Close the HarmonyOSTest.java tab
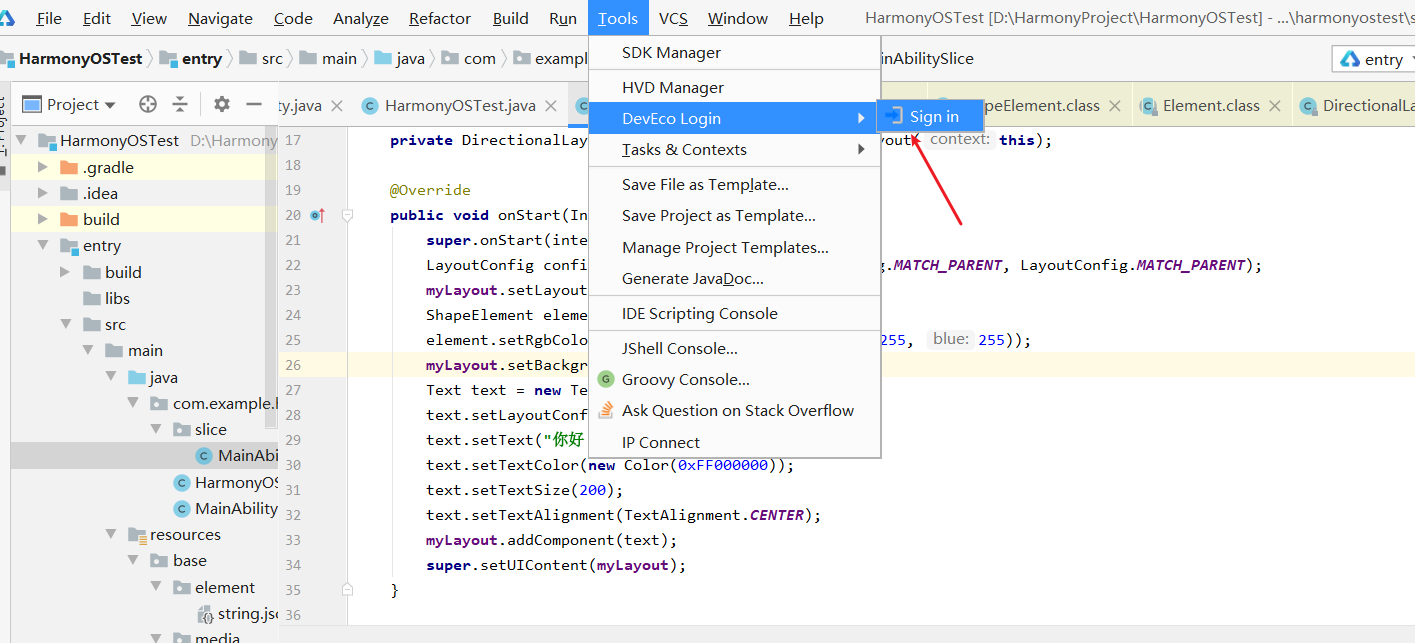The height and width of the screenshot is (643, 1415). 551,106
